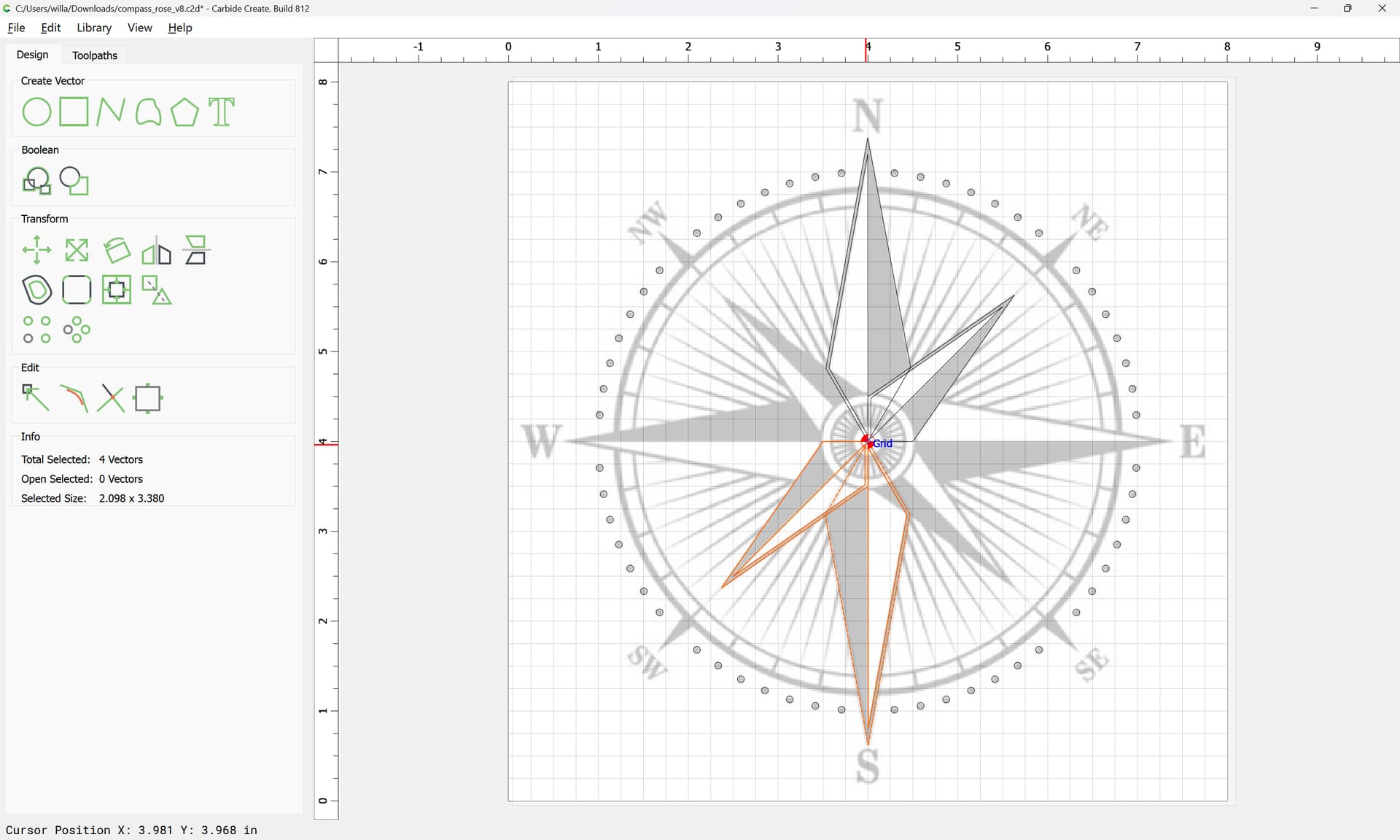Open the View menu
Image resolution: width=1400 pixels, height=840 pixels.
click(139, 28)
